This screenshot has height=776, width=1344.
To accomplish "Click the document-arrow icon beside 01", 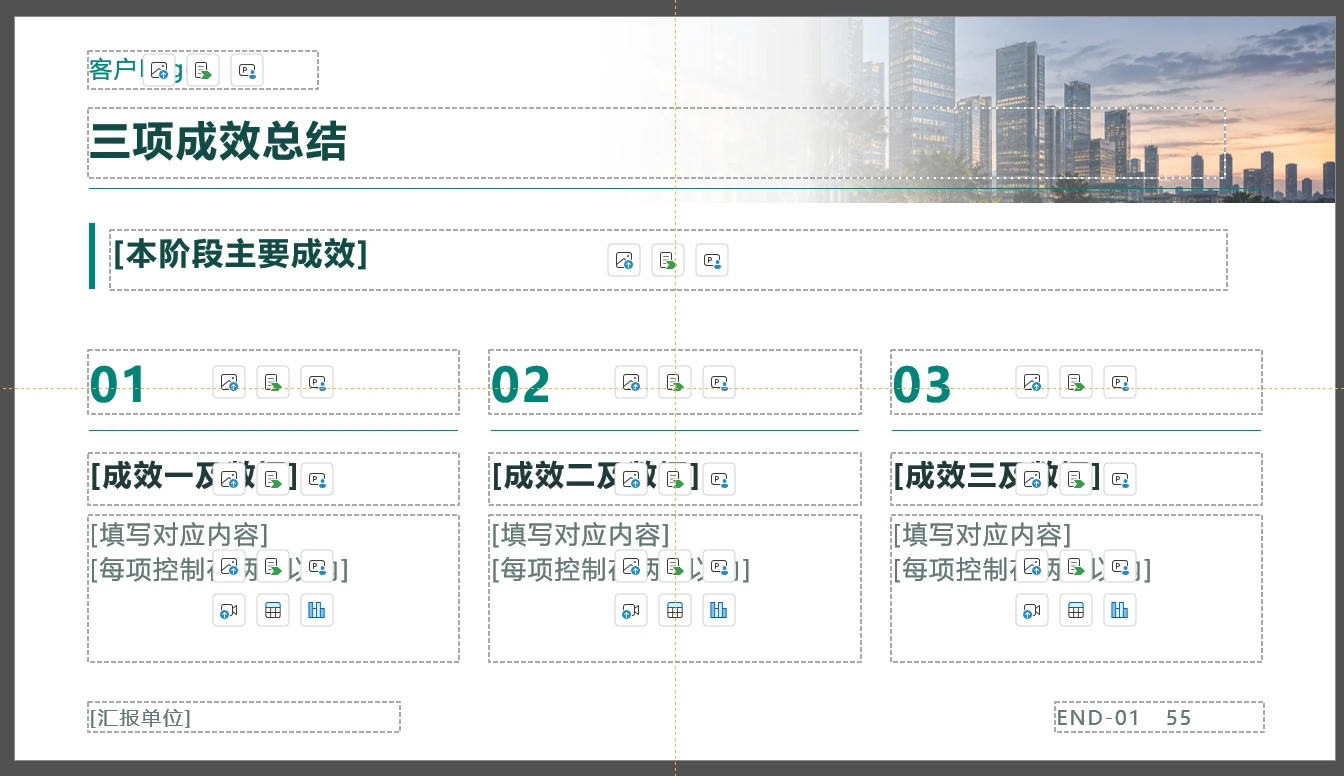I will (x=273, y=382).
